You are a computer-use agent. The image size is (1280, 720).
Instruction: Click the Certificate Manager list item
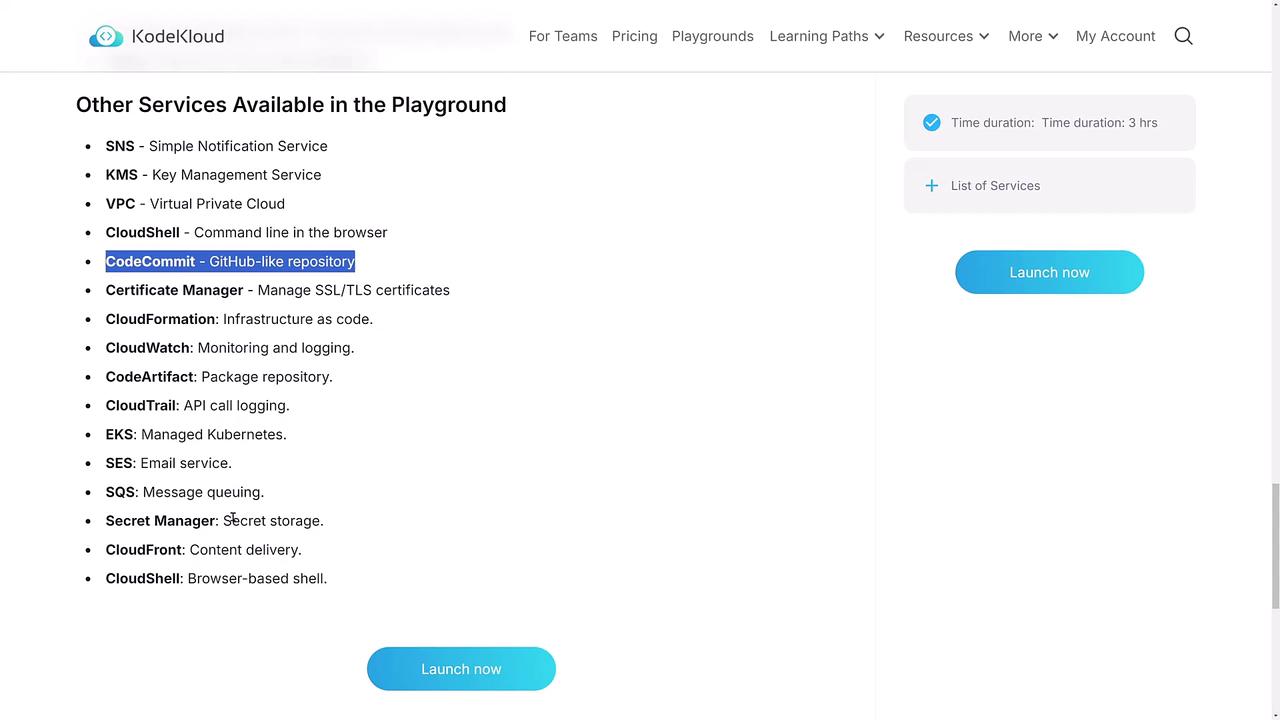point(277,290)
